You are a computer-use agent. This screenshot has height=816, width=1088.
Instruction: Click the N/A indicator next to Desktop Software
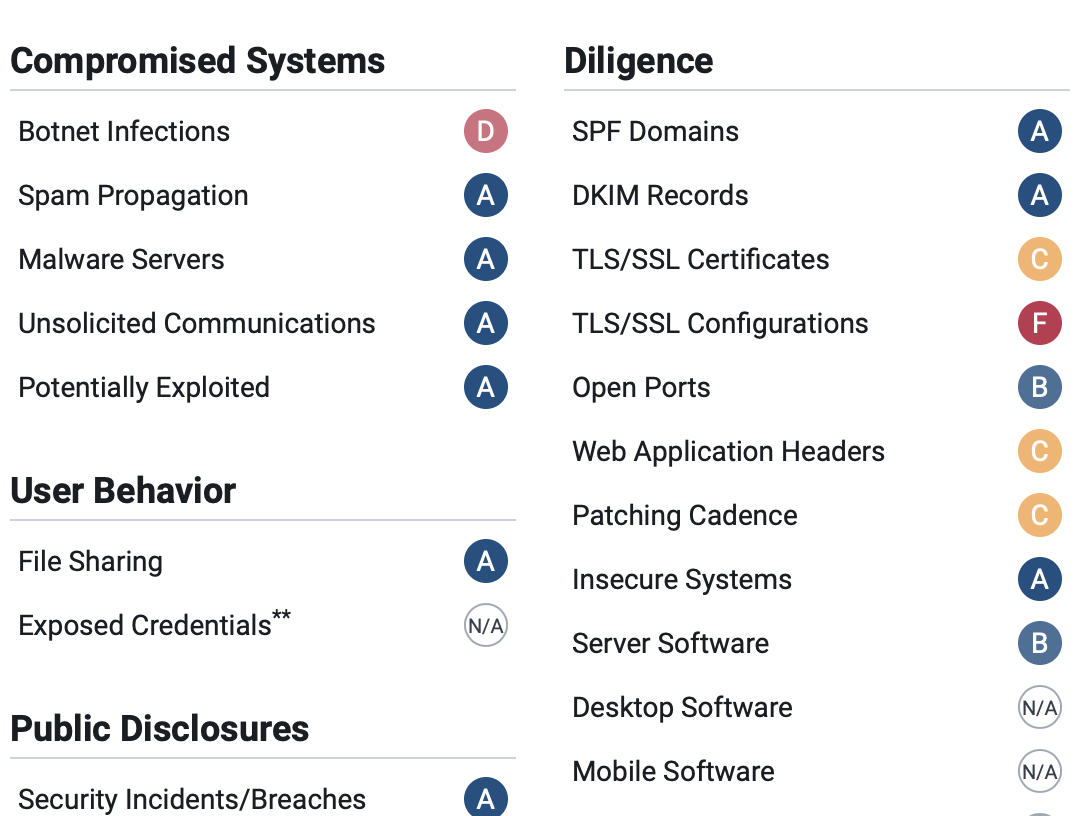click(x=1039, y=707)
